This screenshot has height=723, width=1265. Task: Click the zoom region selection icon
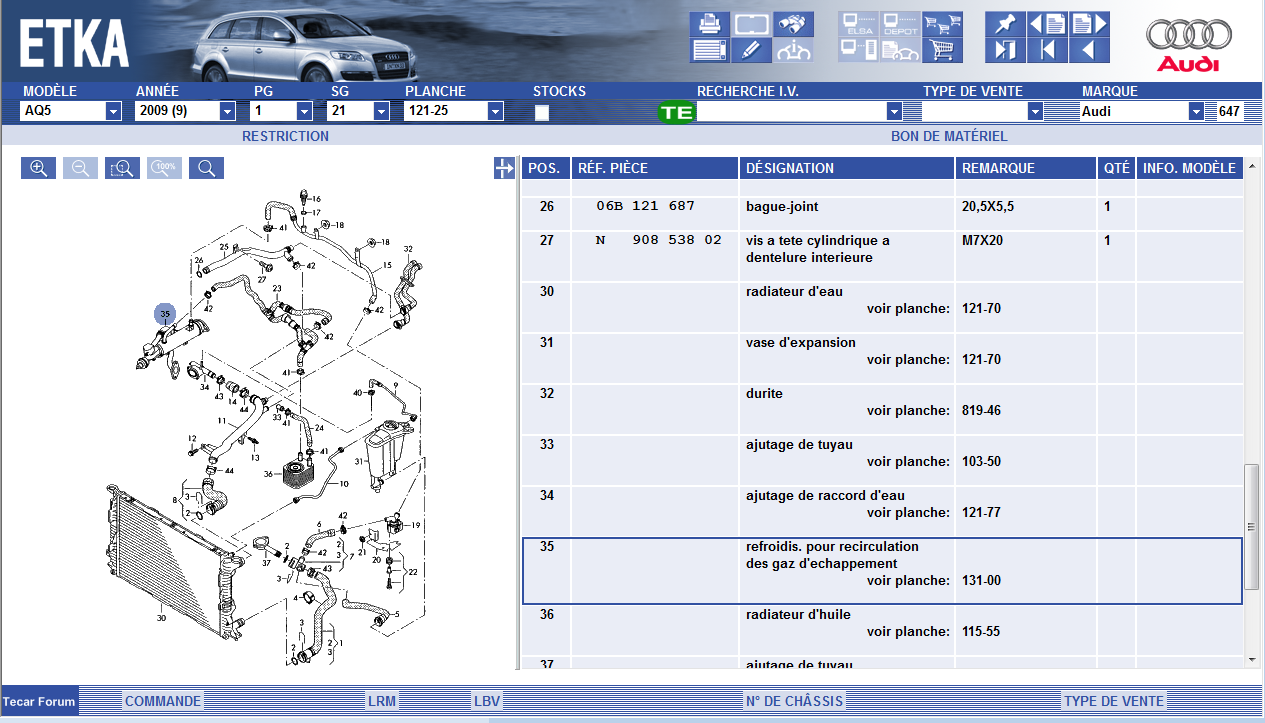point(122,169)
